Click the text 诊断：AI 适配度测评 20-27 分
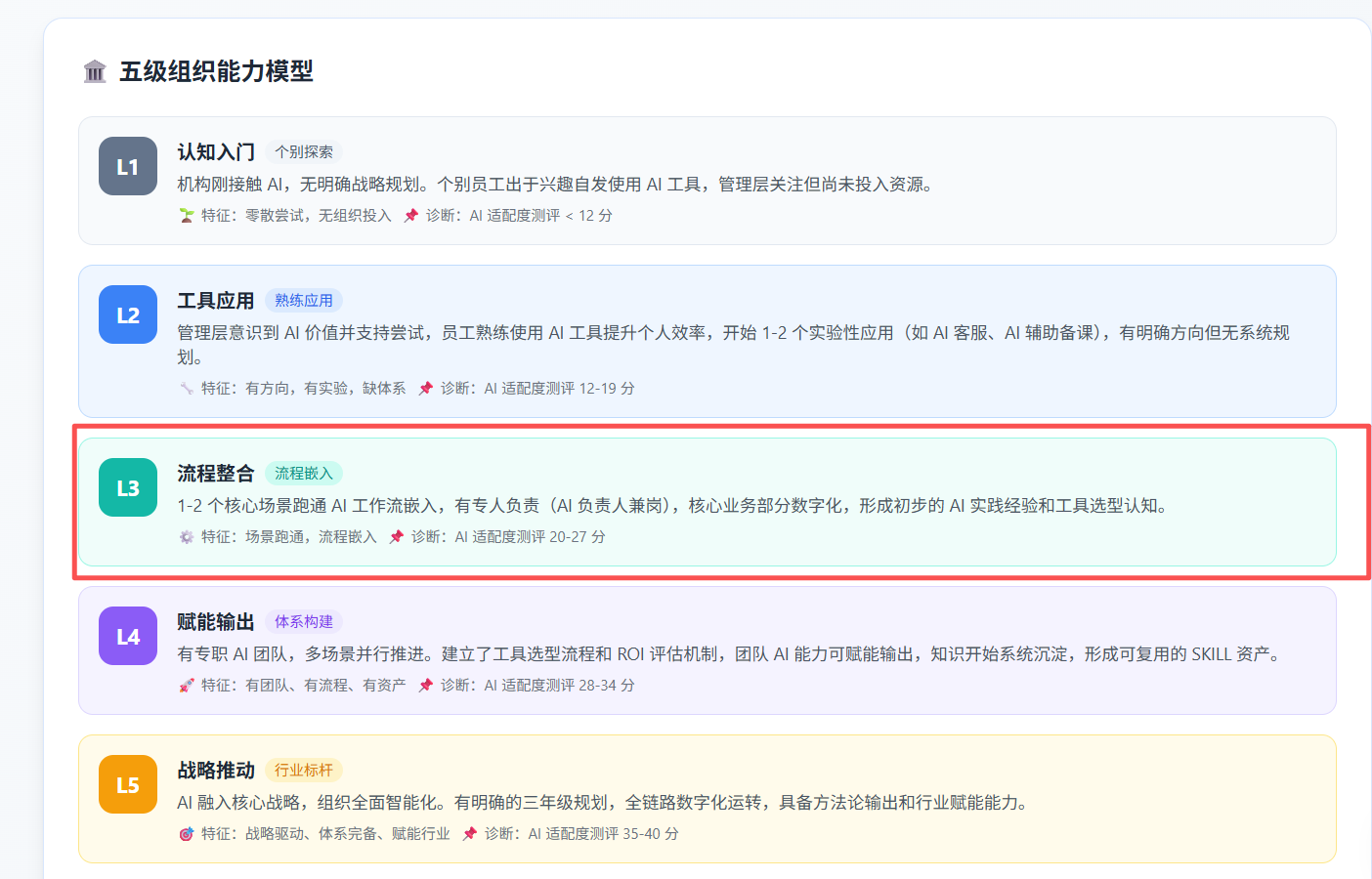The width and height of the screenshot is (1372, 879). pyautogui.click(x=508, y=536)
